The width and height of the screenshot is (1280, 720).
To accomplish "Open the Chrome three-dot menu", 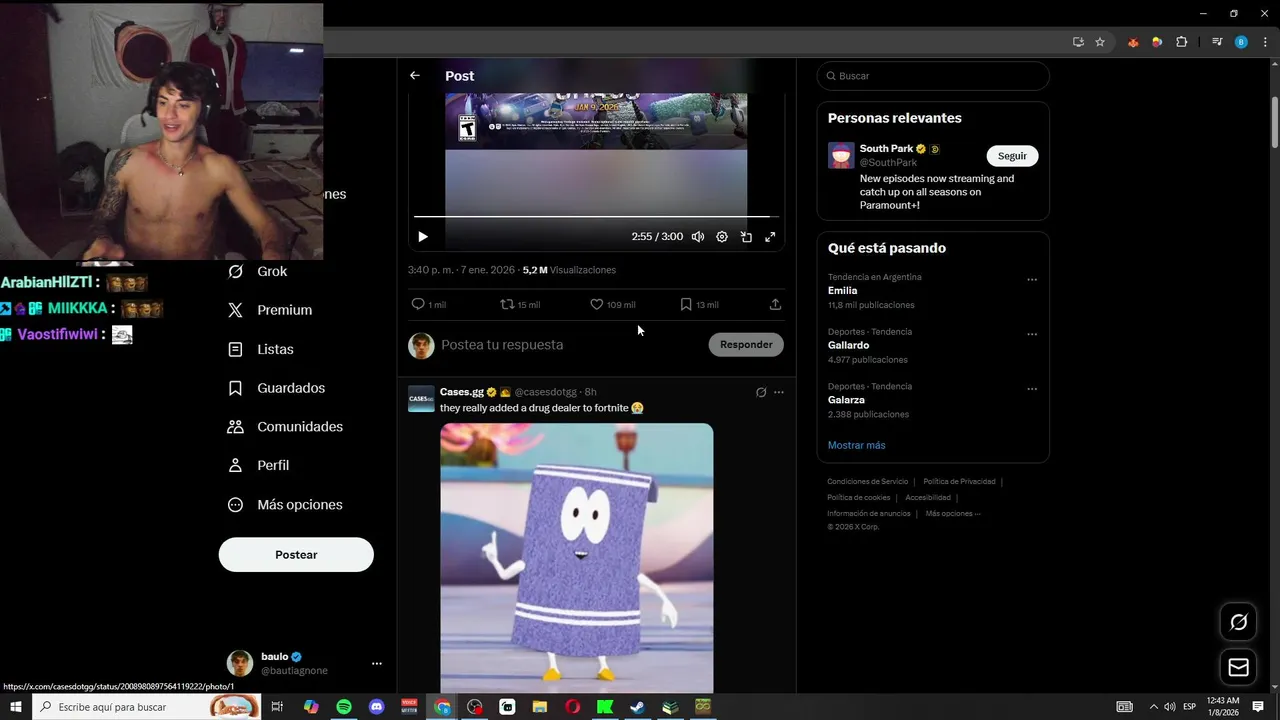I will click(1264, 42).
